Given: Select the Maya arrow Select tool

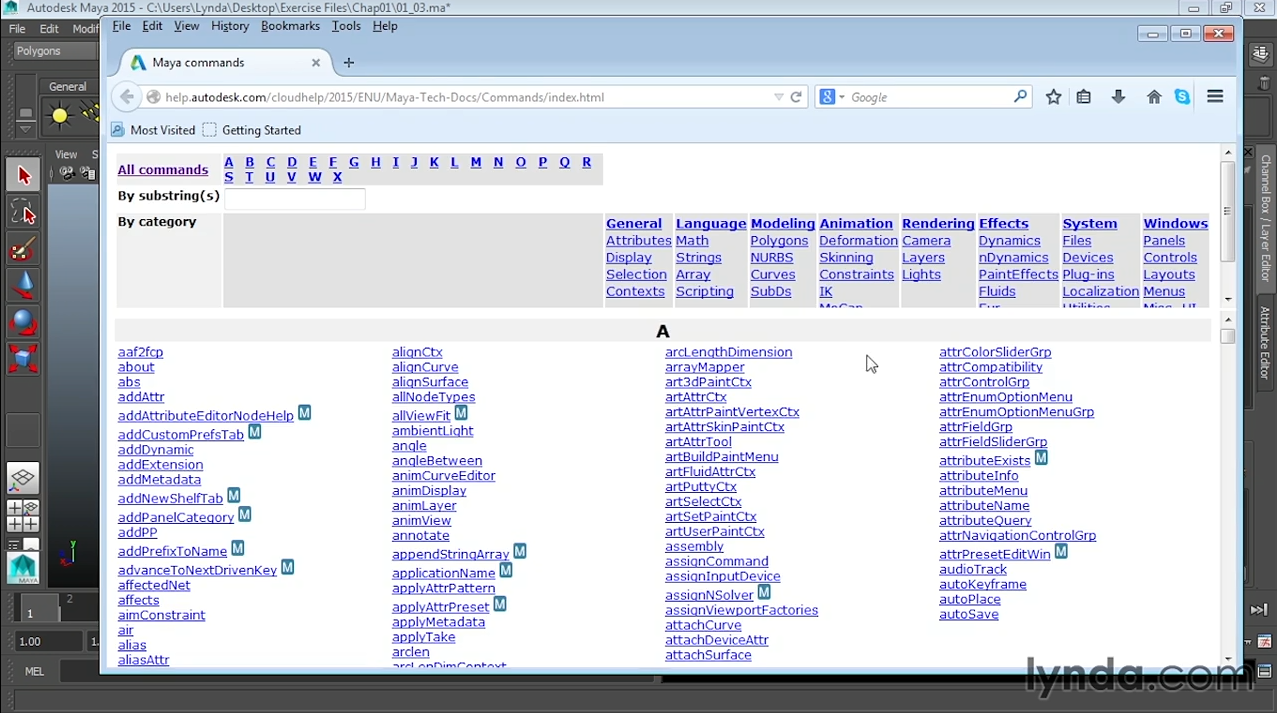Looking at the screenshot, I should (23, 176).
